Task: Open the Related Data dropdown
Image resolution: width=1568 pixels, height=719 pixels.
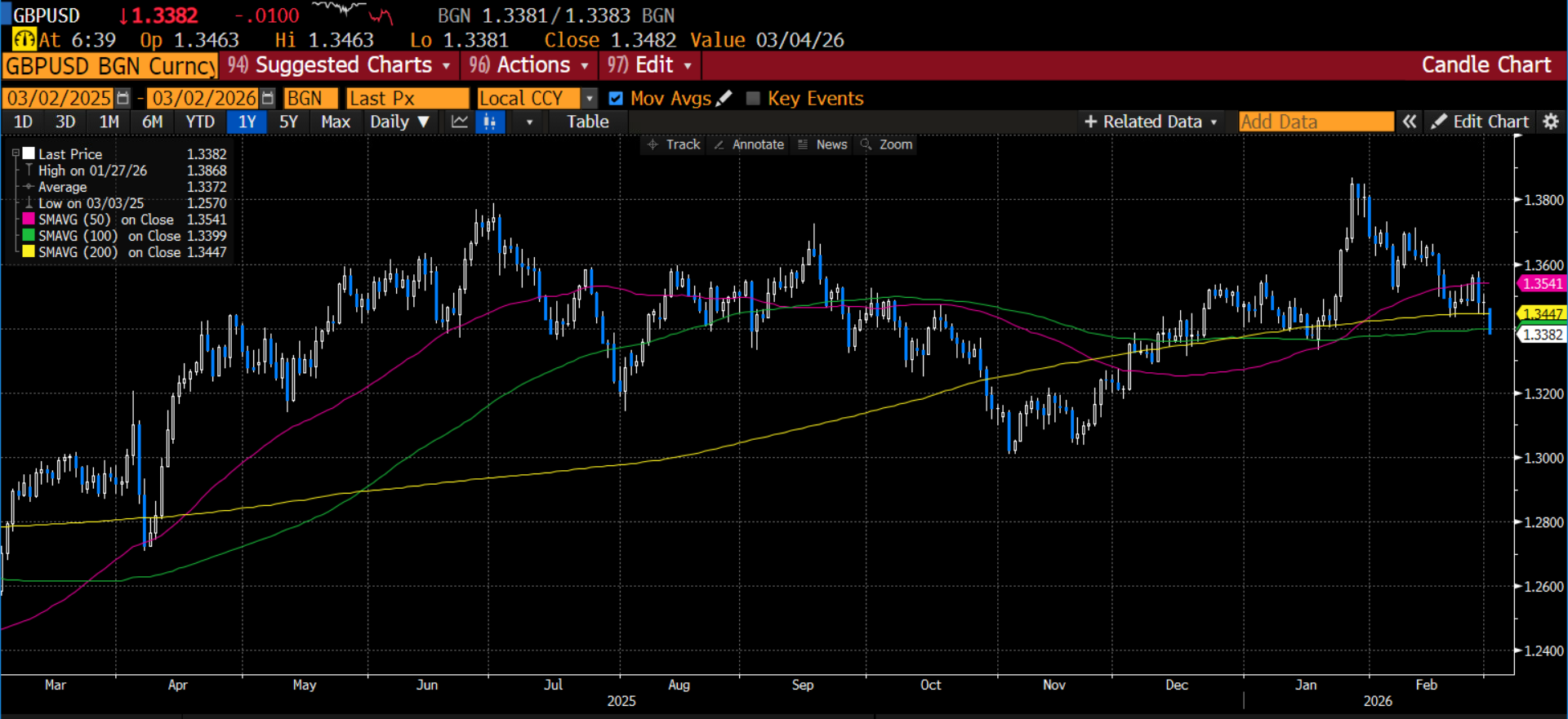Action: (x=1150, y=122)
